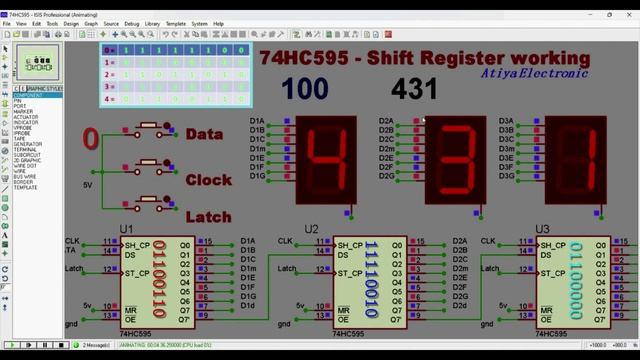The height and width of the screenshot is (360, 640).
Task: Click the U3 74HC595 shift register chip
Action: (573, 282)
